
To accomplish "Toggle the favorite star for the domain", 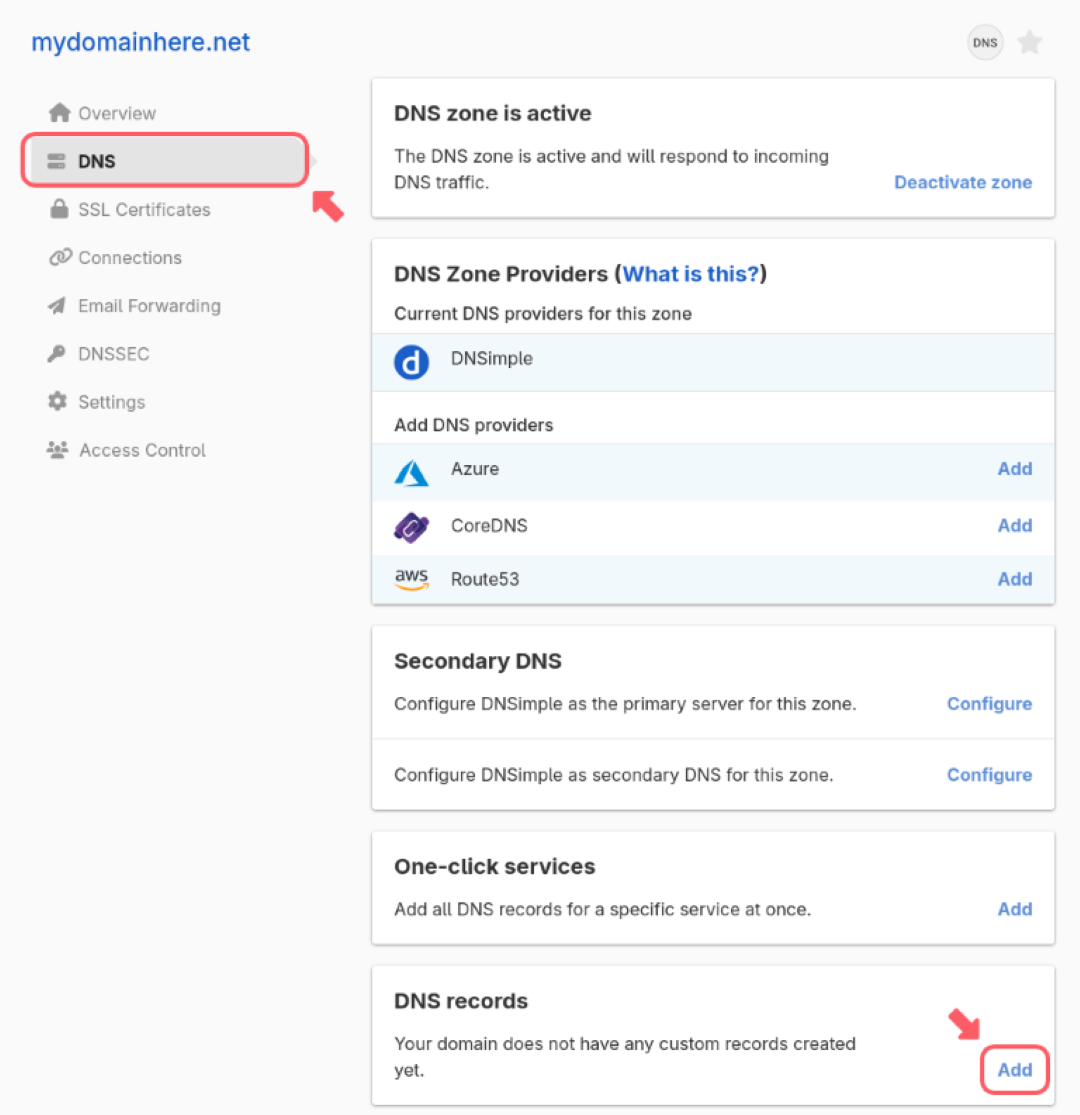I will [x=1030, y=42].
